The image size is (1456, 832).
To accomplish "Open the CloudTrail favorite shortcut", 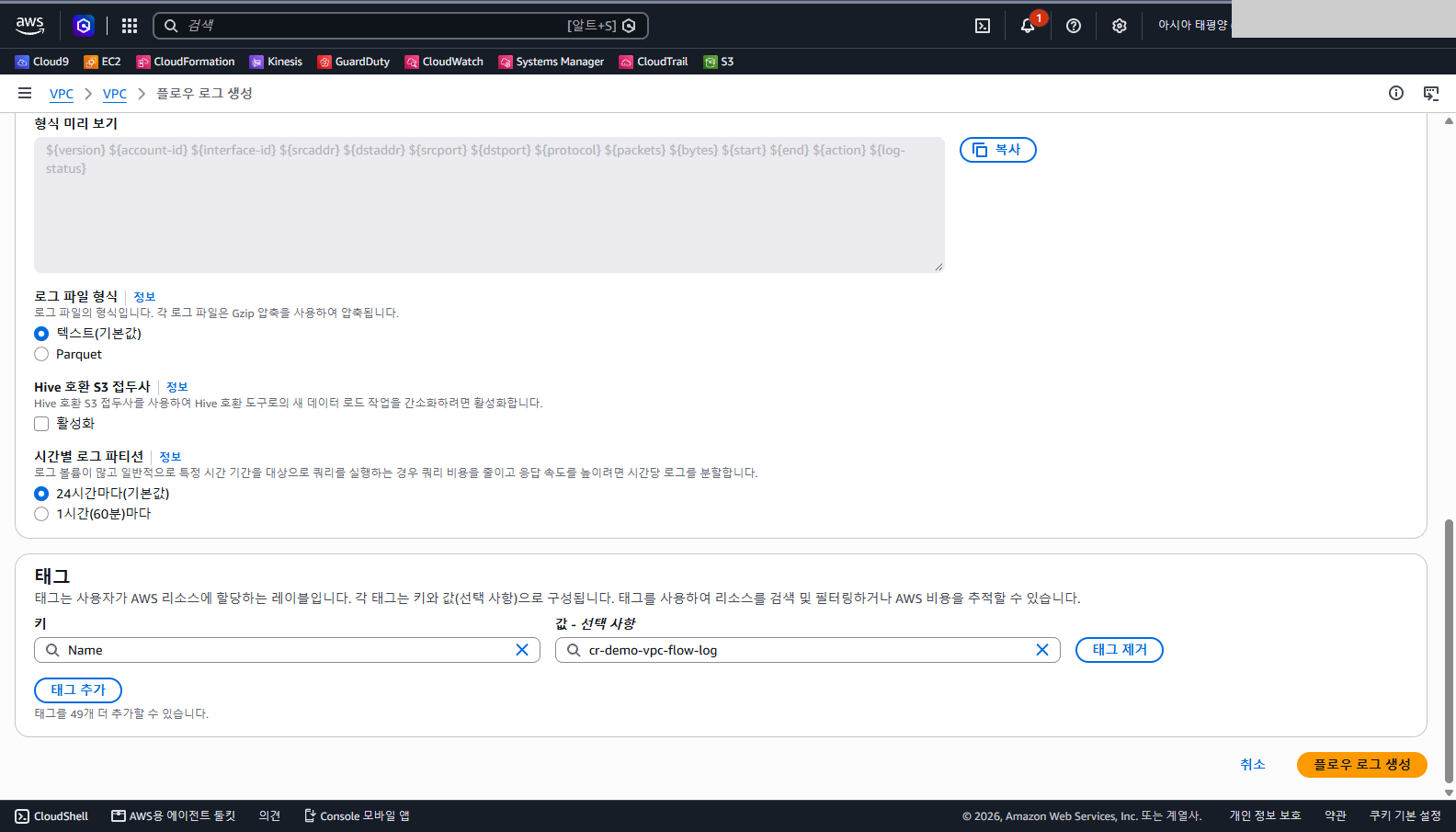I will (654, 62).
